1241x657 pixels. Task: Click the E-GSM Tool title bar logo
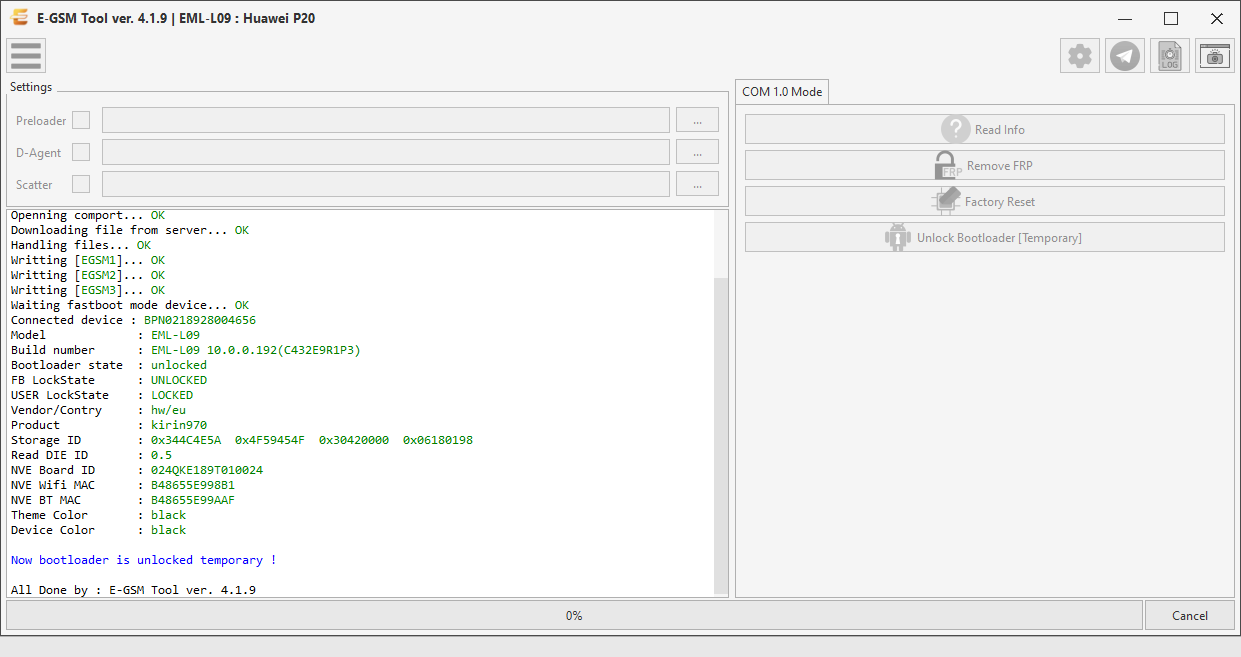click(x=19, y=18)
